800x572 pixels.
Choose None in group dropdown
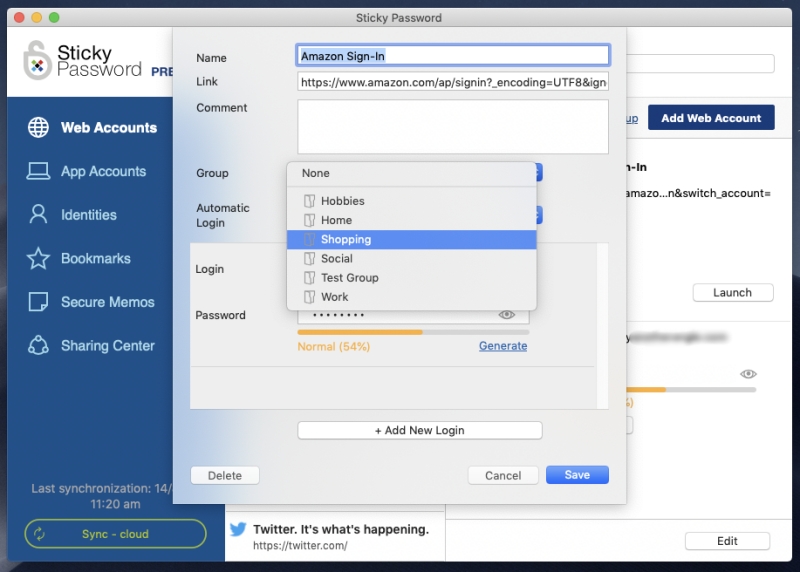[x=412, y=173]
